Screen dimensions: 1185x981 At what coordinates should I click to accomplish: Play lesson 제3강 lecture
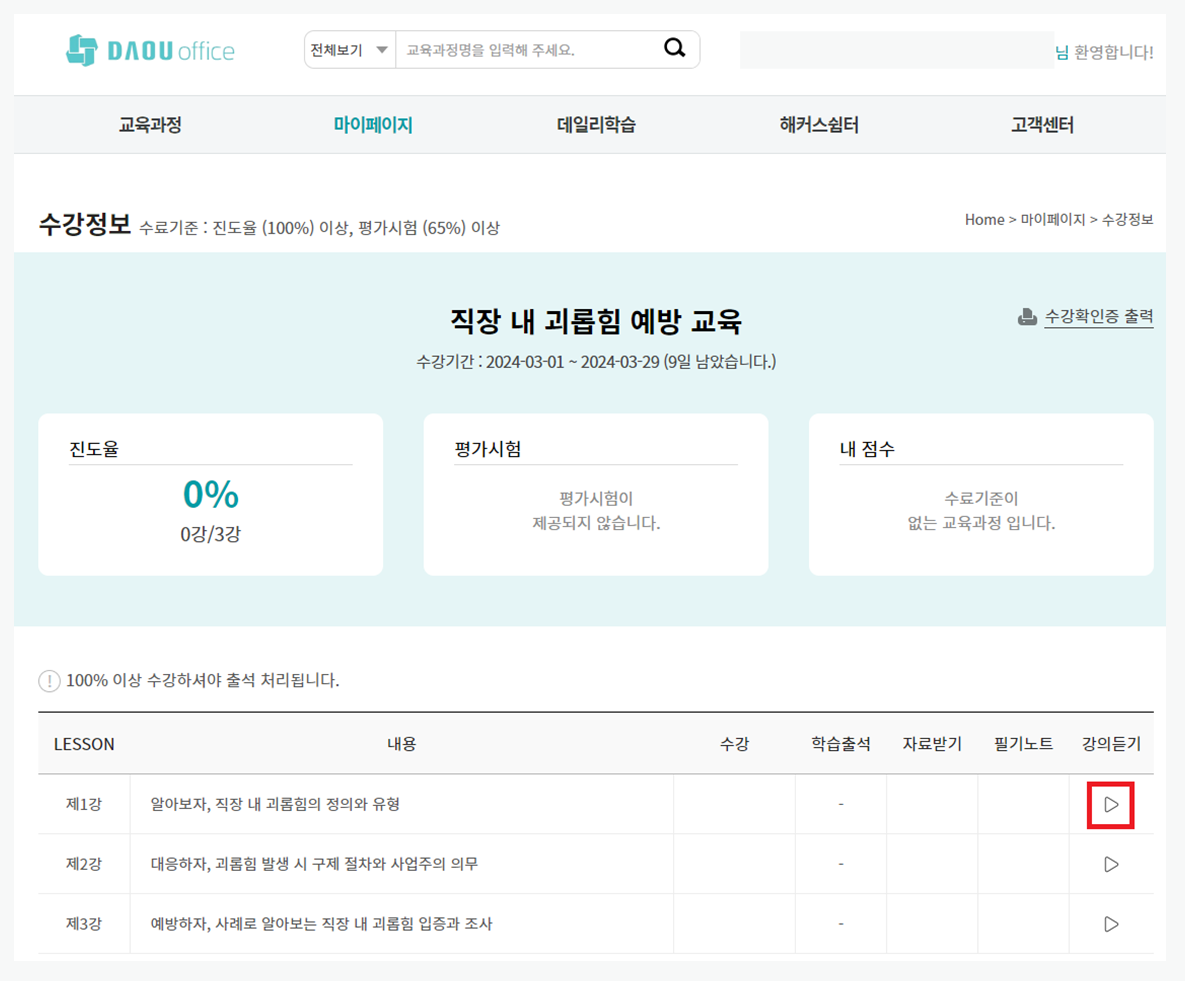click(1110, 924)
